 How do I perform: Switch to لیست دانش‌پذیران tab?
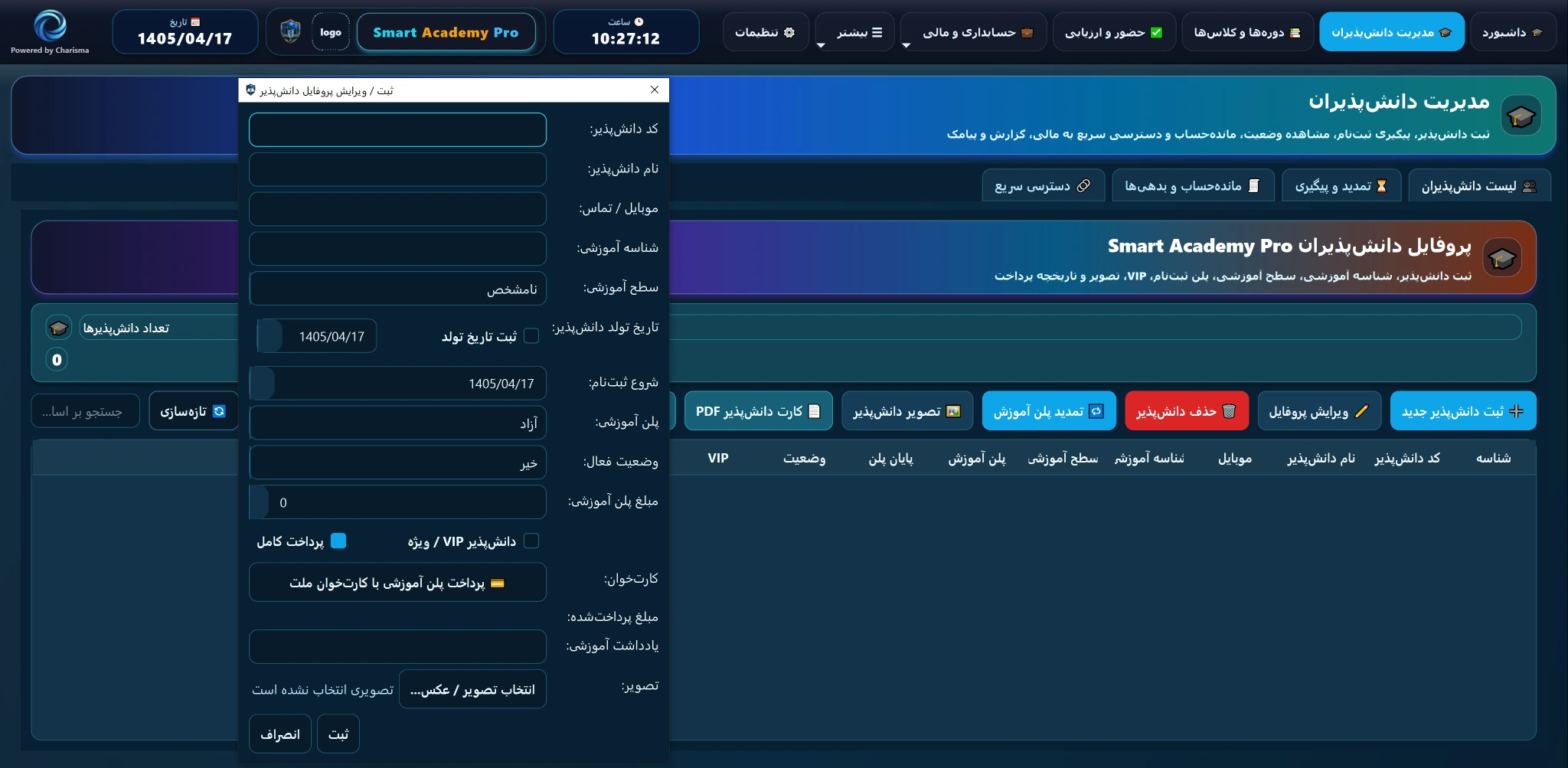pos(1479,186)
